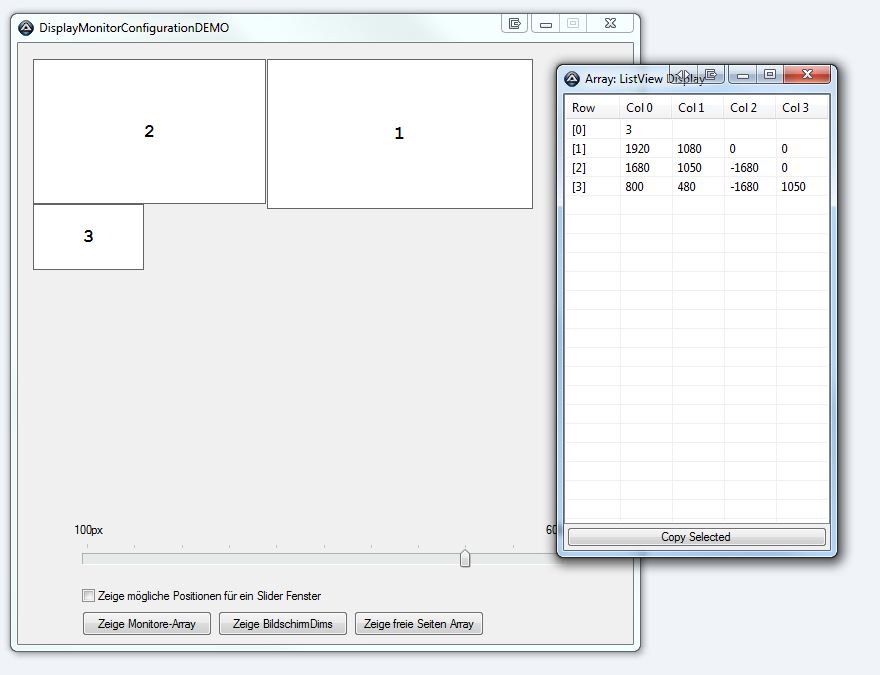Screen dimensions: 880x675
Task: Click the AutoIt icon in Array ListView window
Action: tap(572, 78)
